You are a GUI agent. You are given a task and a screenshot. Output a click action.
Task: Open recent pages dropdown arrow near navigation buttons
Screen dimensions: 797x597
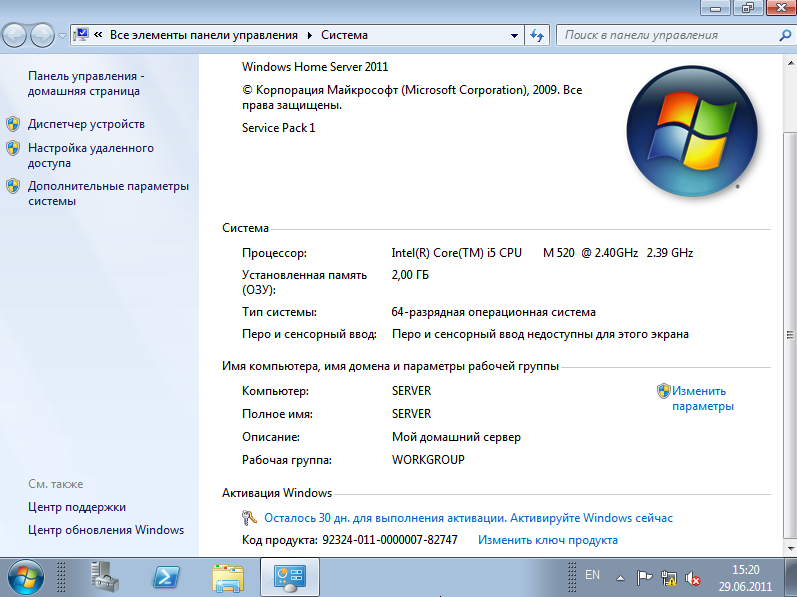[x=62, y=36]
